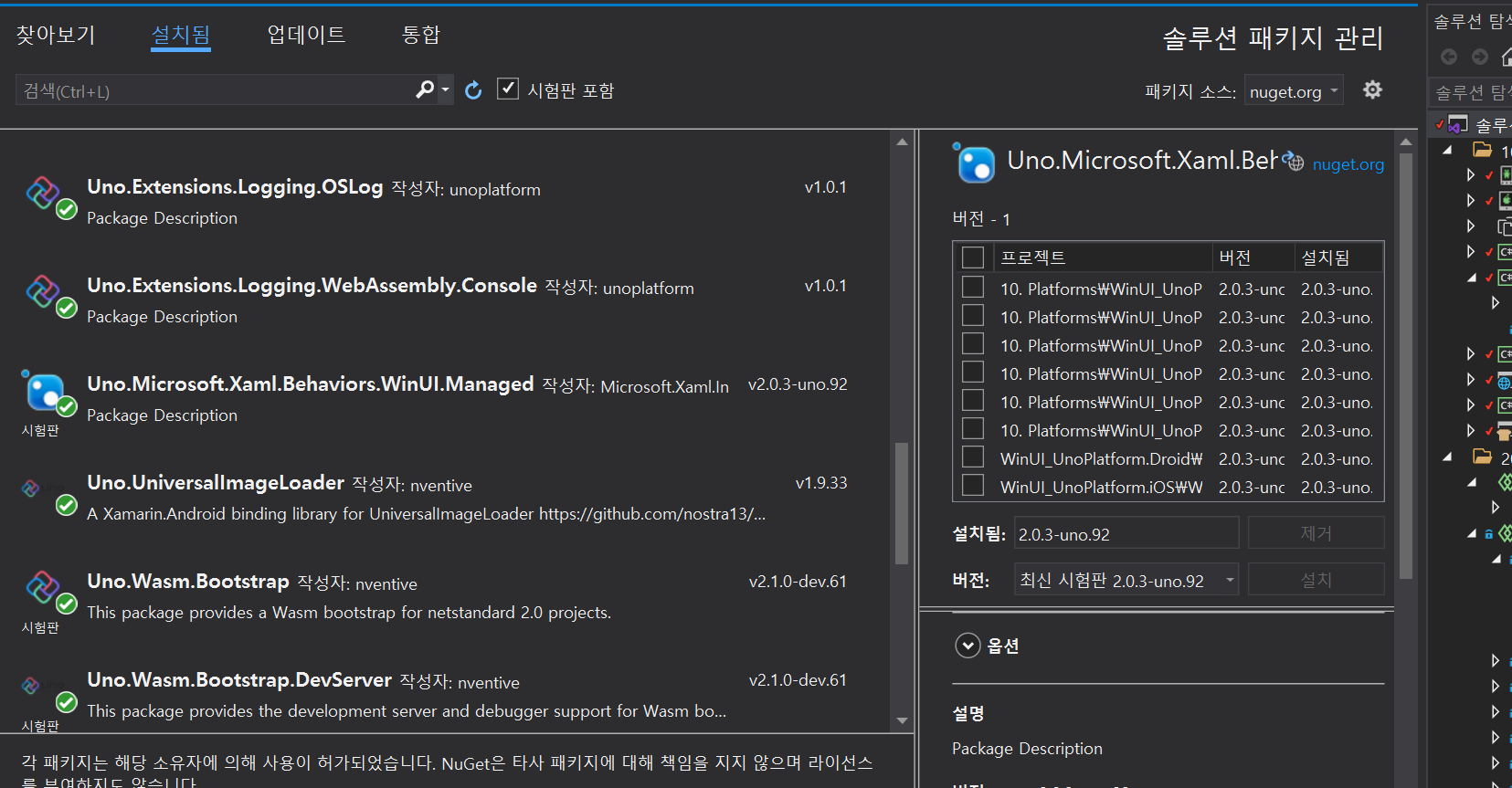
Task: Click installed checkmark on Uno.Extensions.Logging.OSLog
Action: click(67, 209)
